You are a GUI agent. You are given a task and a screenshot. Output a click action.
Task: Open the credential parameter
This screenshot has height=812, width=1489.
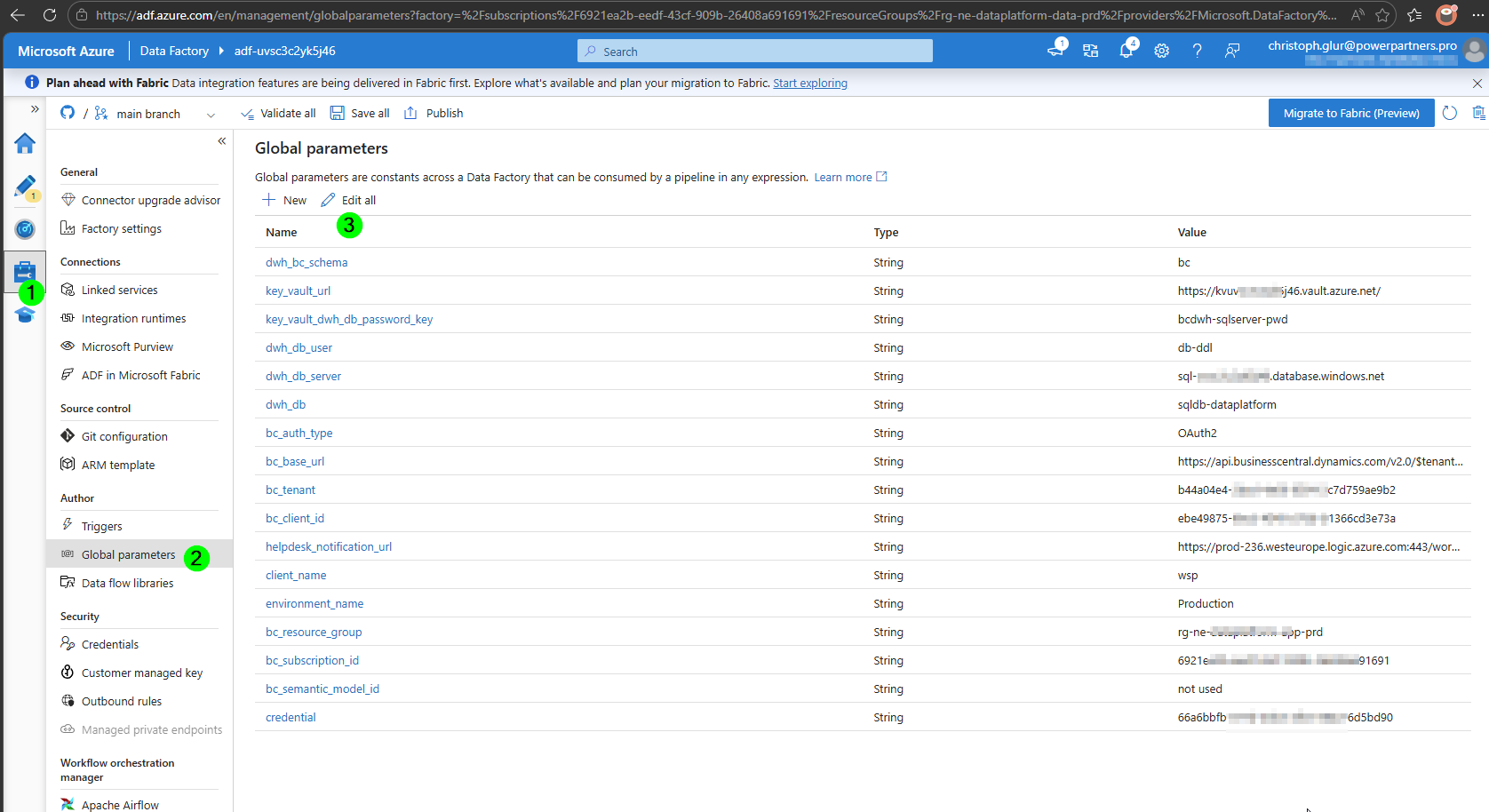(291, 718)
